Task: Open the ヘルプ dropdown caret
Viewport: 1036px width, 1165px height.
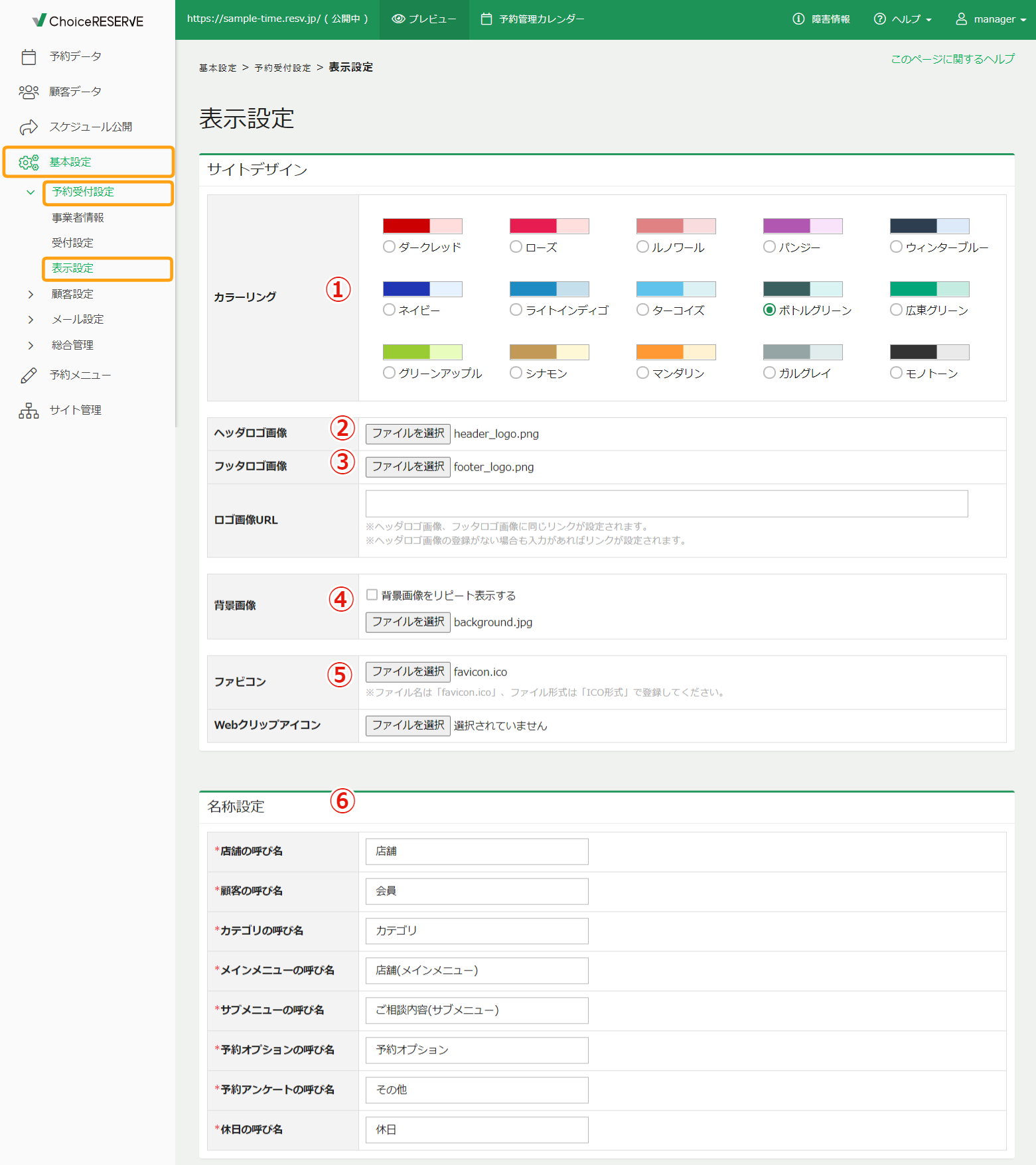Action: tap(928, 20)
